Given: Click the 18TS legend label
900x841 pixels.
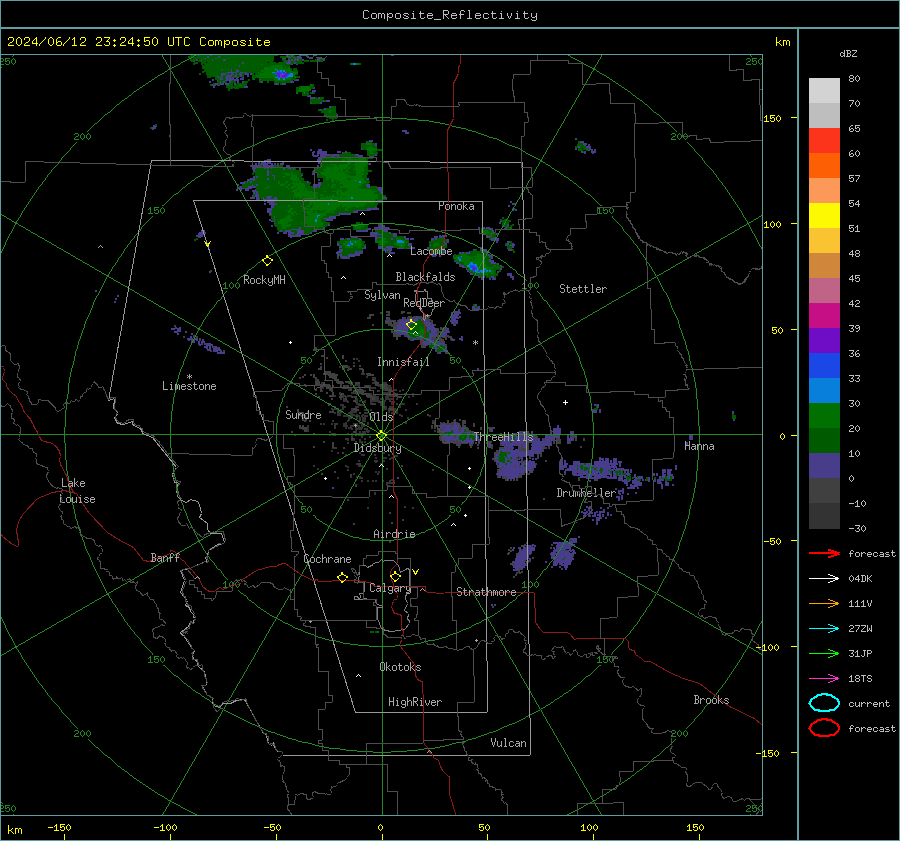Looking at the screenshot, I should click(860, 679).
